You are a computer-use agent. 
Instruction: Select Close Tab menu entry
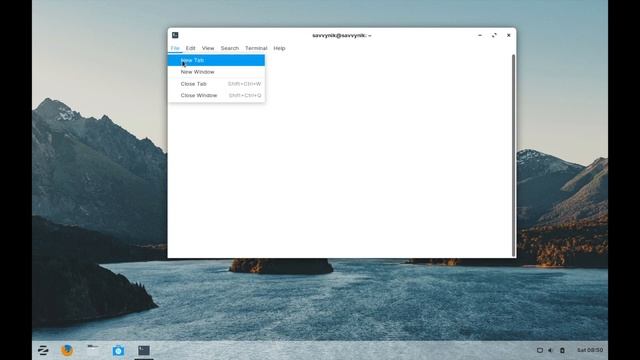point(216,84)
